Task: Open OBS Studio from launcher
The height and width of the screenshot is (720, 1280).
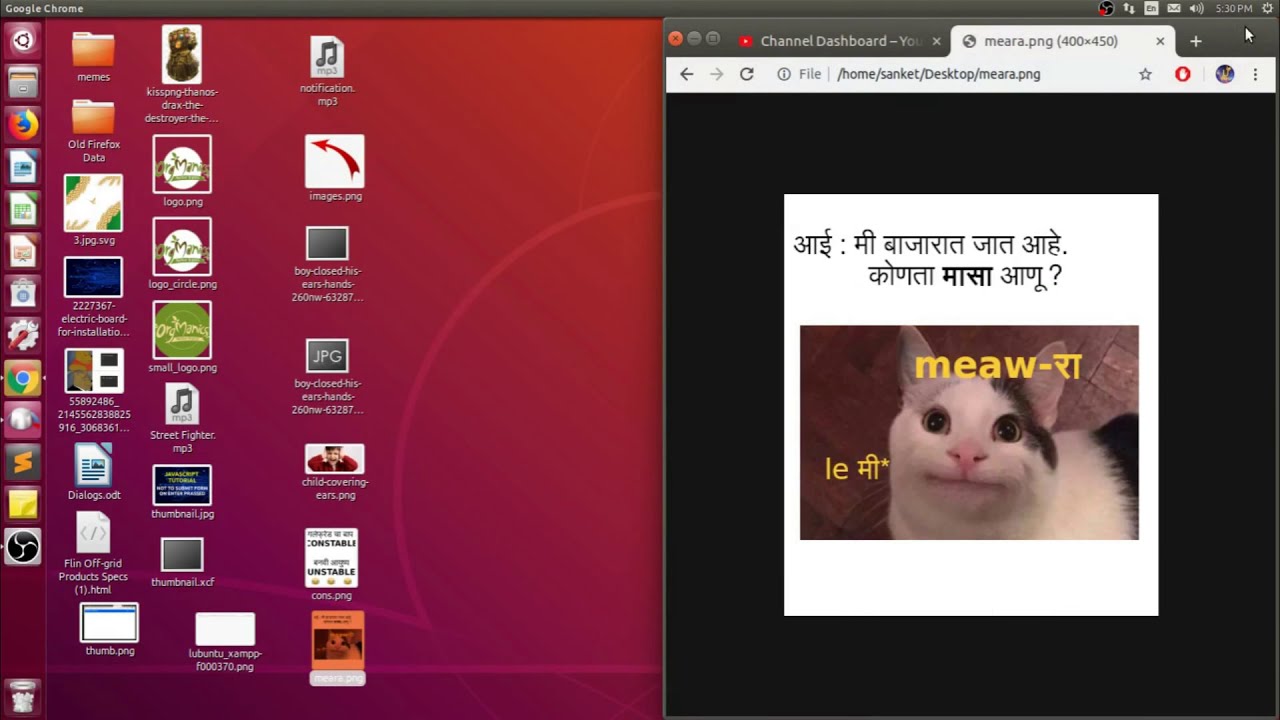Action: tap(23, 547)
